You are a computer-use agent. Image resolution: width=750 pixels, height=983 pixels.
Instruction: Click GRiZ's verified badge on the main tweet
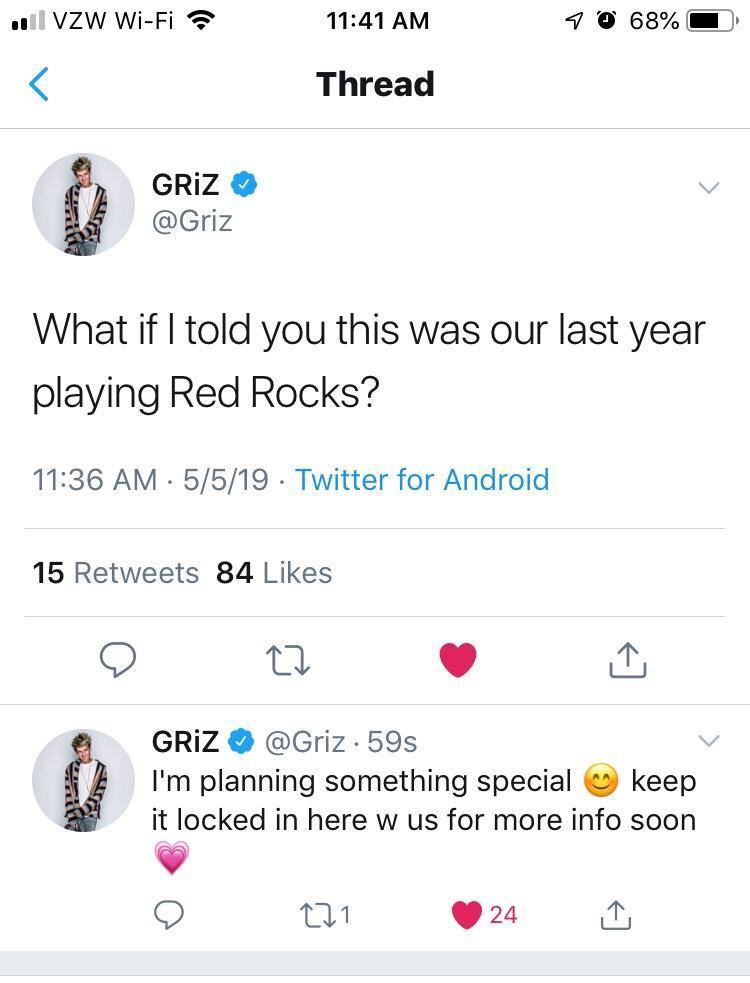[243, 184]
